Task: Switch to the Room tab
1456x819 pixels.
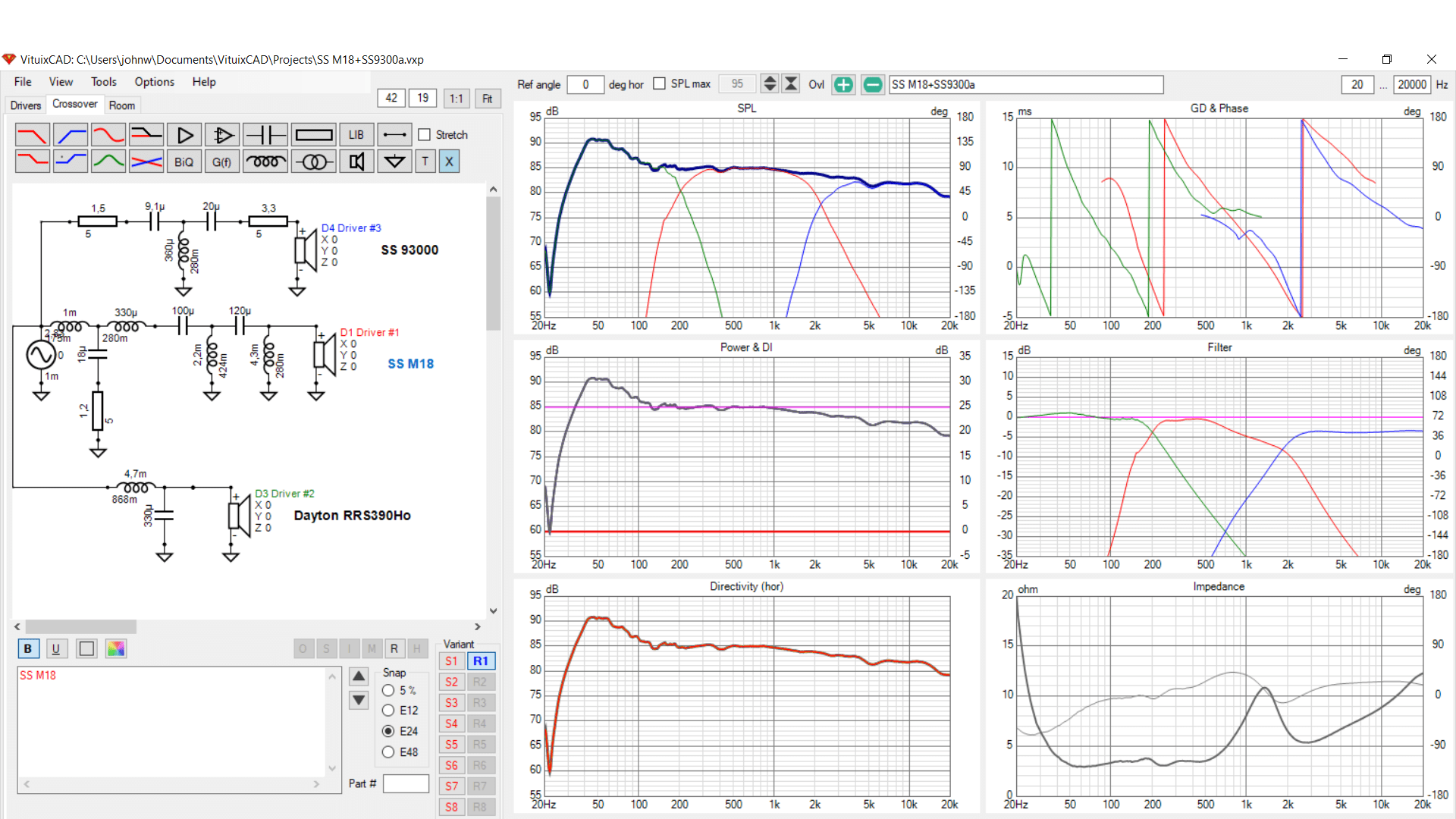Action: tap(121, 105)
